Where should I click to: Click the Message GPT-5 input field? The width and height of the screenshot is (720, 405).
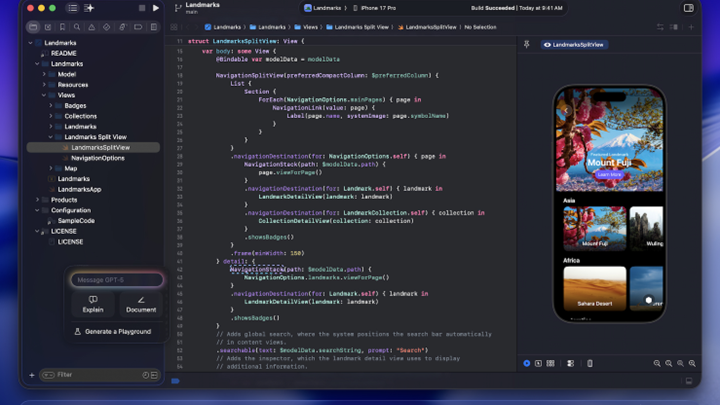click(117, 280)
